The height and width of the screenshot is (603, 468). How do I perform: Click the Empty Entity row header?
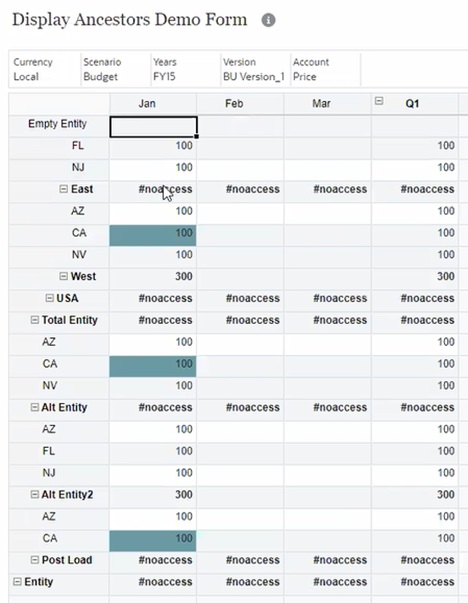point(59,124)
